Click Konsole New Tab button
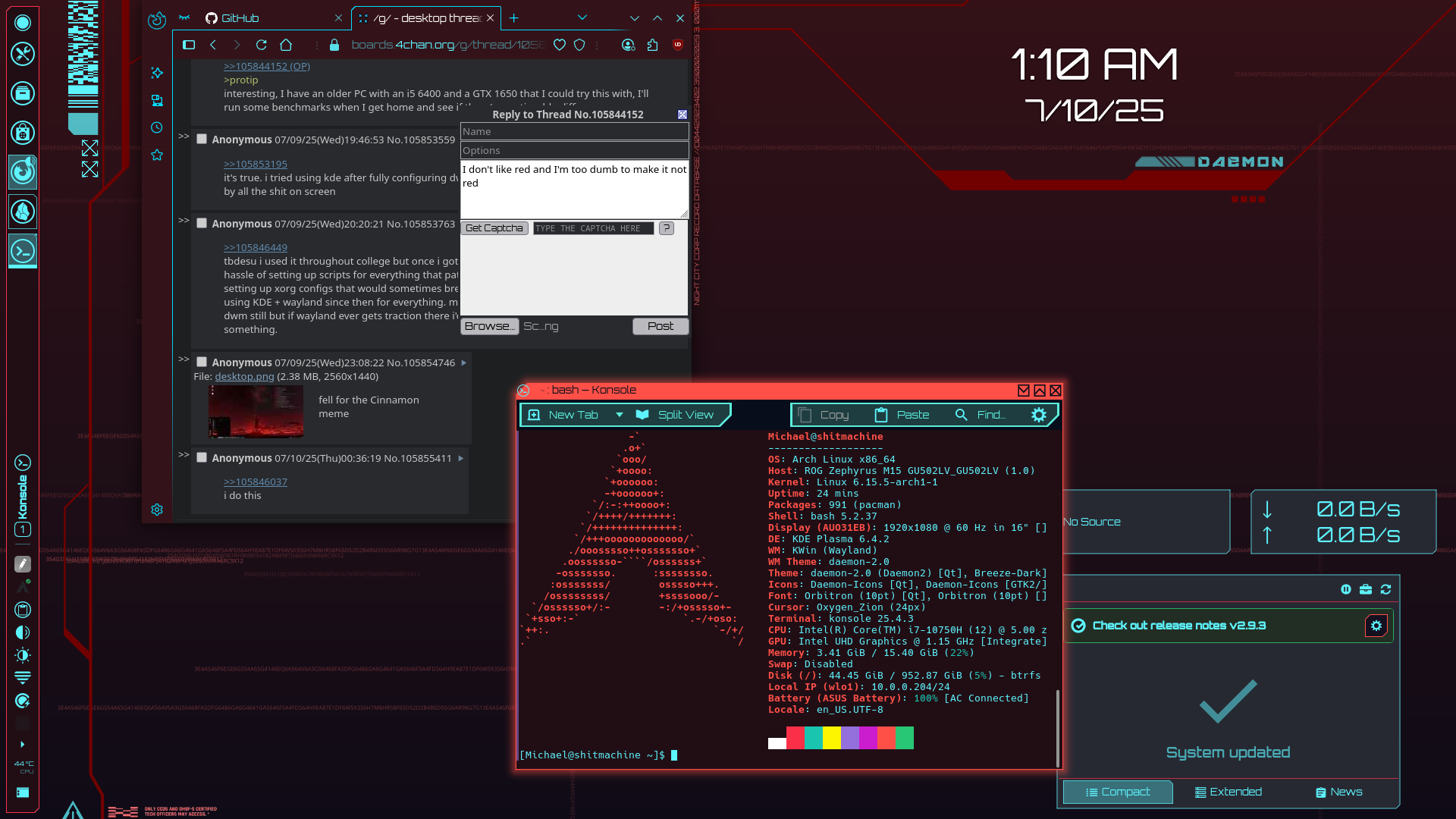 click(x=563, y=415)
